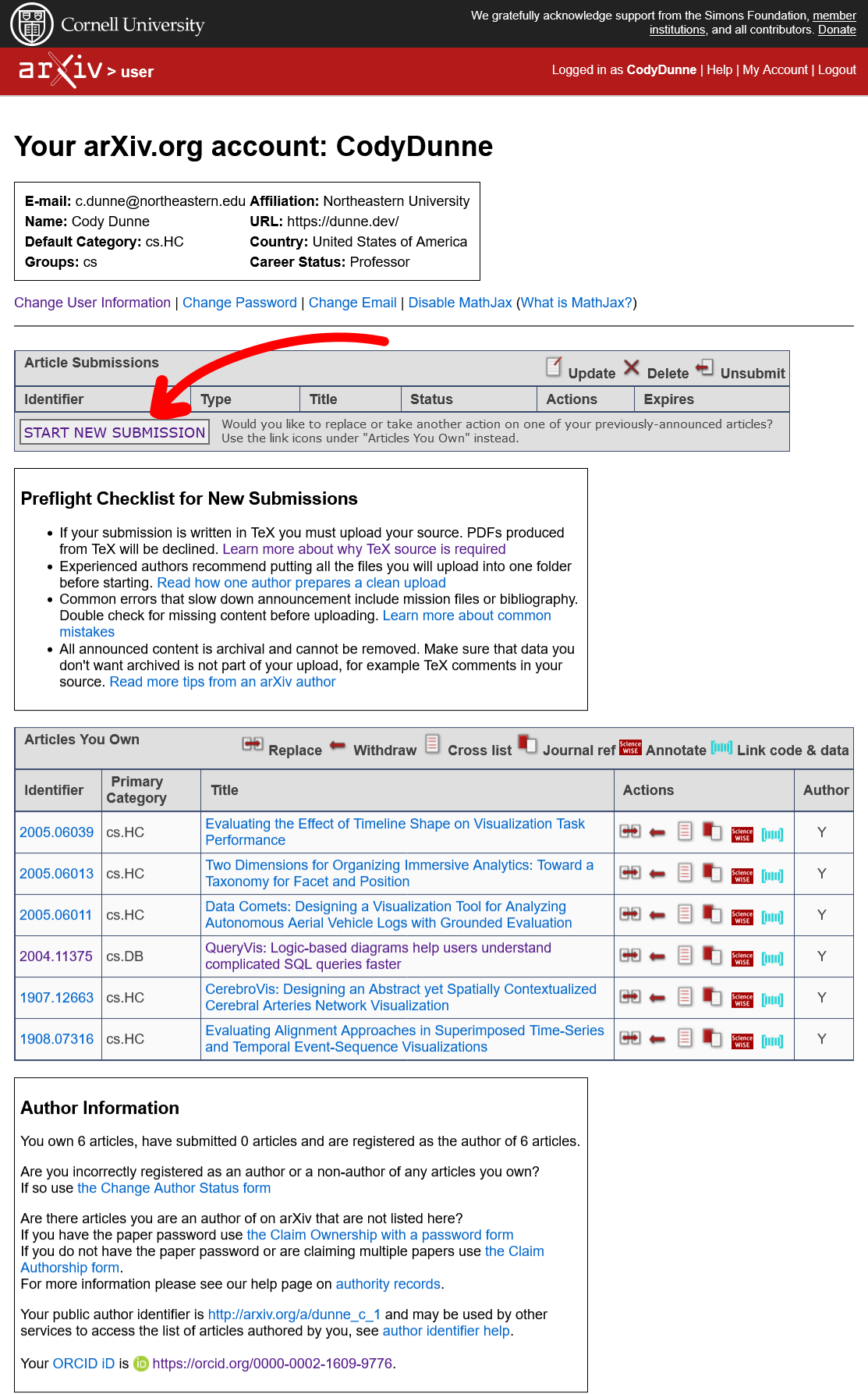Visit the Donate link in header
Viewport: 868px width, 1394px height.
pyautogui.click(x=837, y=30)
